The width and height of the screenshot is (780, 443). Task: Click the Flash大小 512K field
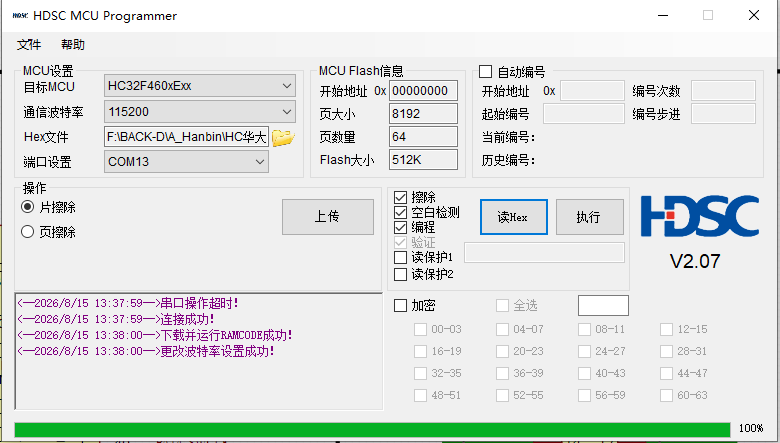click(423, 160)
